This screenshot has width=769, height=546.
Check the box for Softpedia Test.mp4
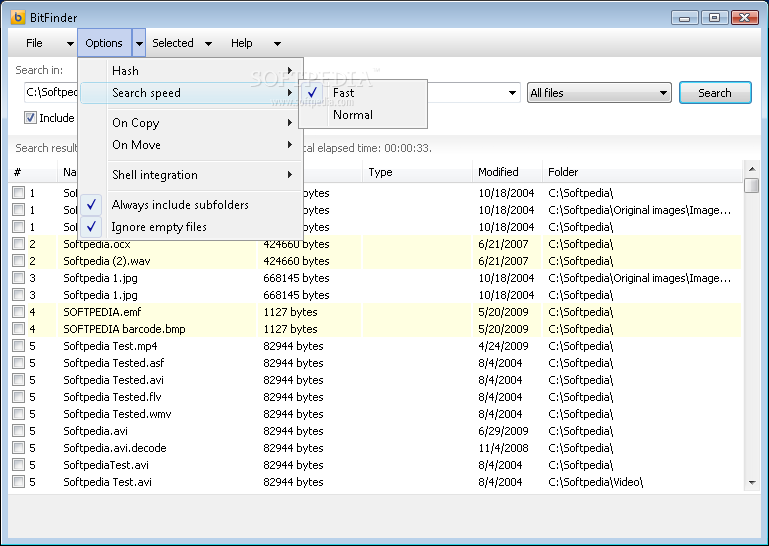[19, 346]
